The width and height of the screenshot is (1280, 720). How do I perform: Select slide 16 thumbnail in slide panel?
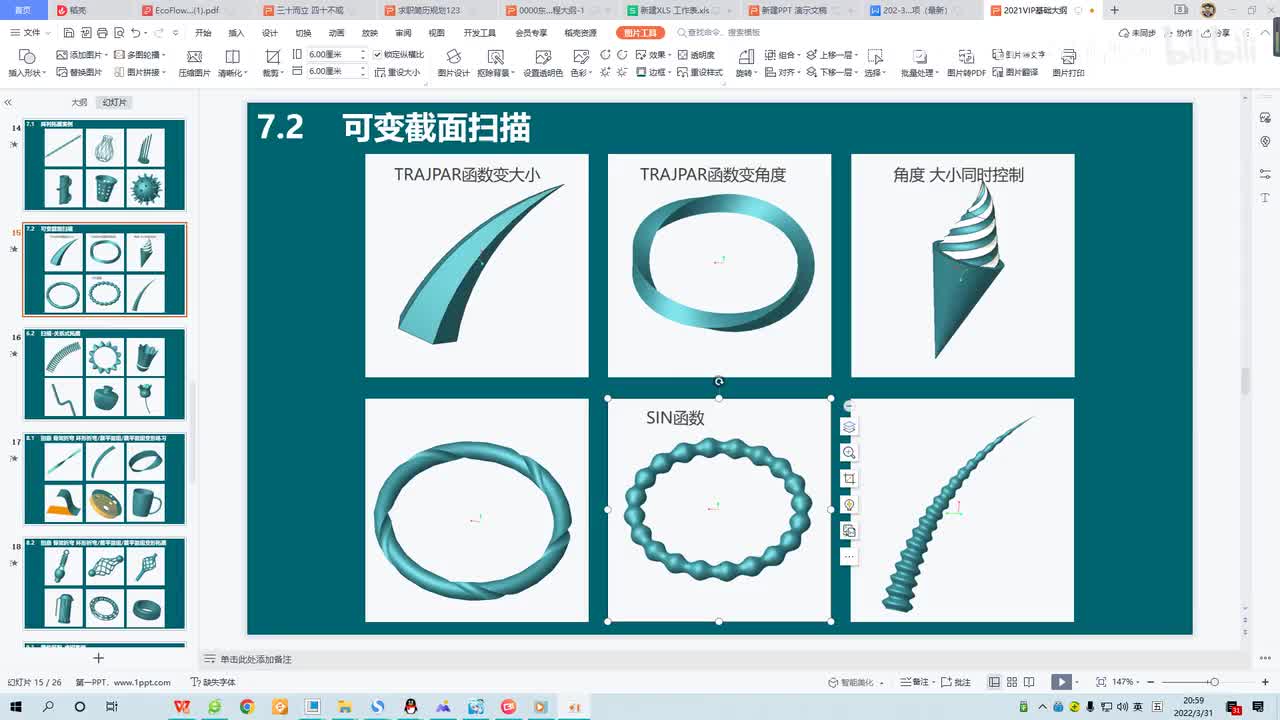click(x=105, y=374)
